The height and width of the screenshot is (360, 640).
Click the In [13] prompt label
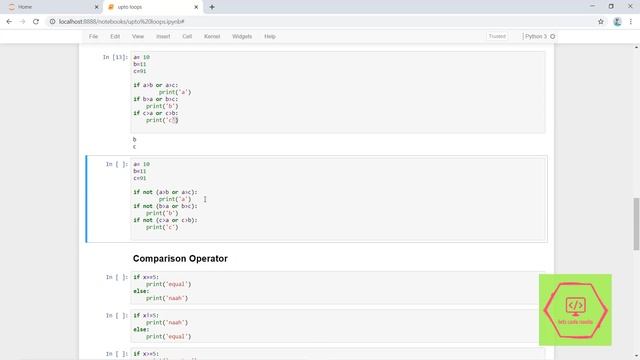[x=115, y=57]
